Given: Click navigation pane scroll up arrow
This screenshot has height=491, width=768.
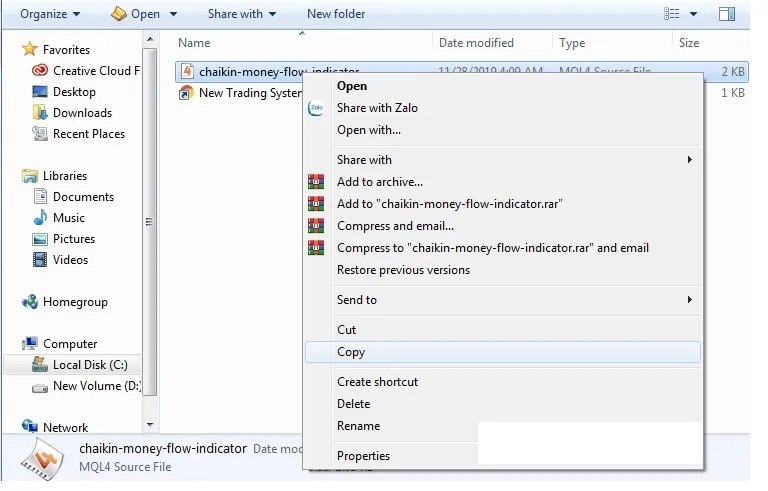Looking at the screenshot, I should tap(150, 39).
